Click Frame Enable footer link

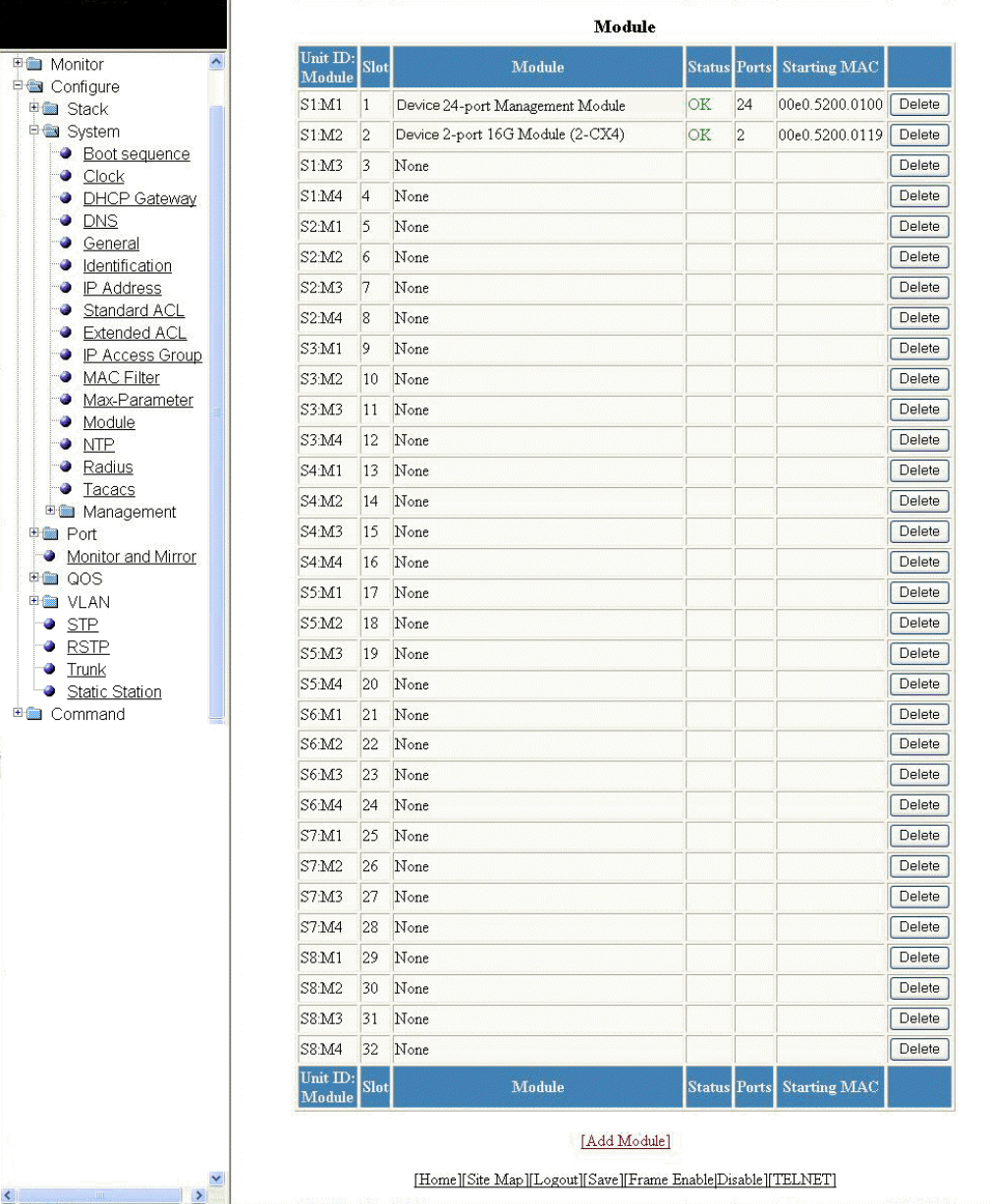tap(669, 1179)
